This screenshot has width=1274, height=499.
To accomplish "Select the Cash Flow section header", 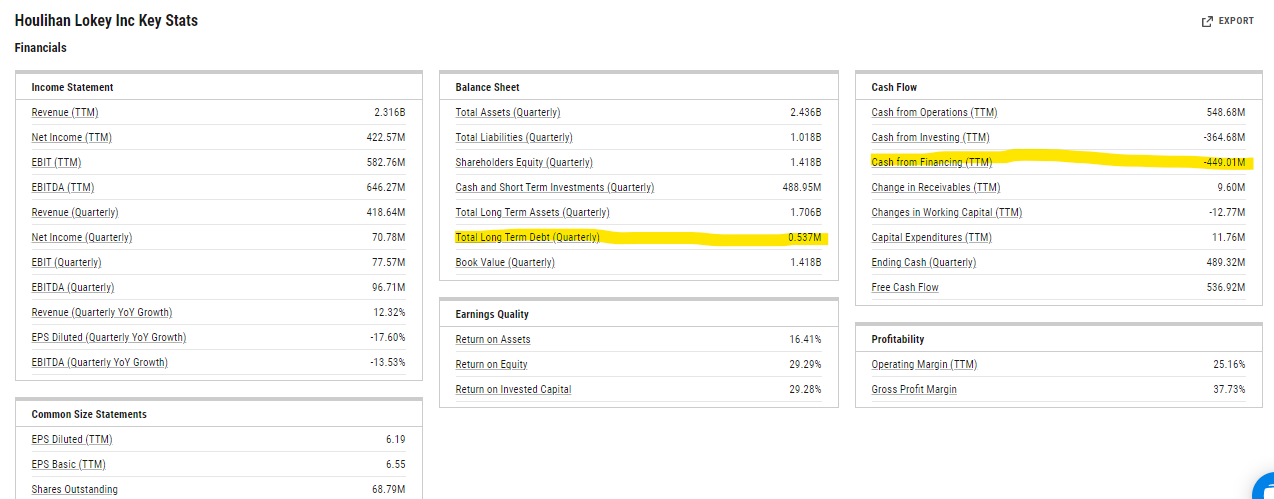I will [x=894, y=87].
